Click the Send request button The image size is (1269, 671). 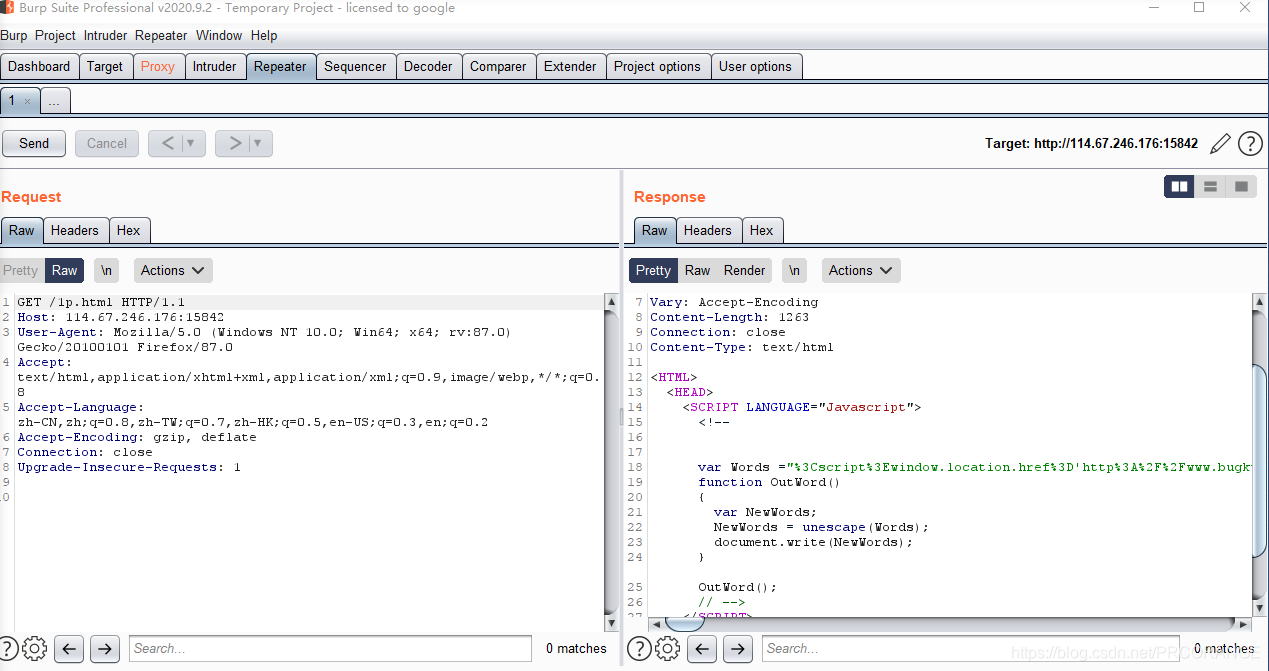click(34, 143)
